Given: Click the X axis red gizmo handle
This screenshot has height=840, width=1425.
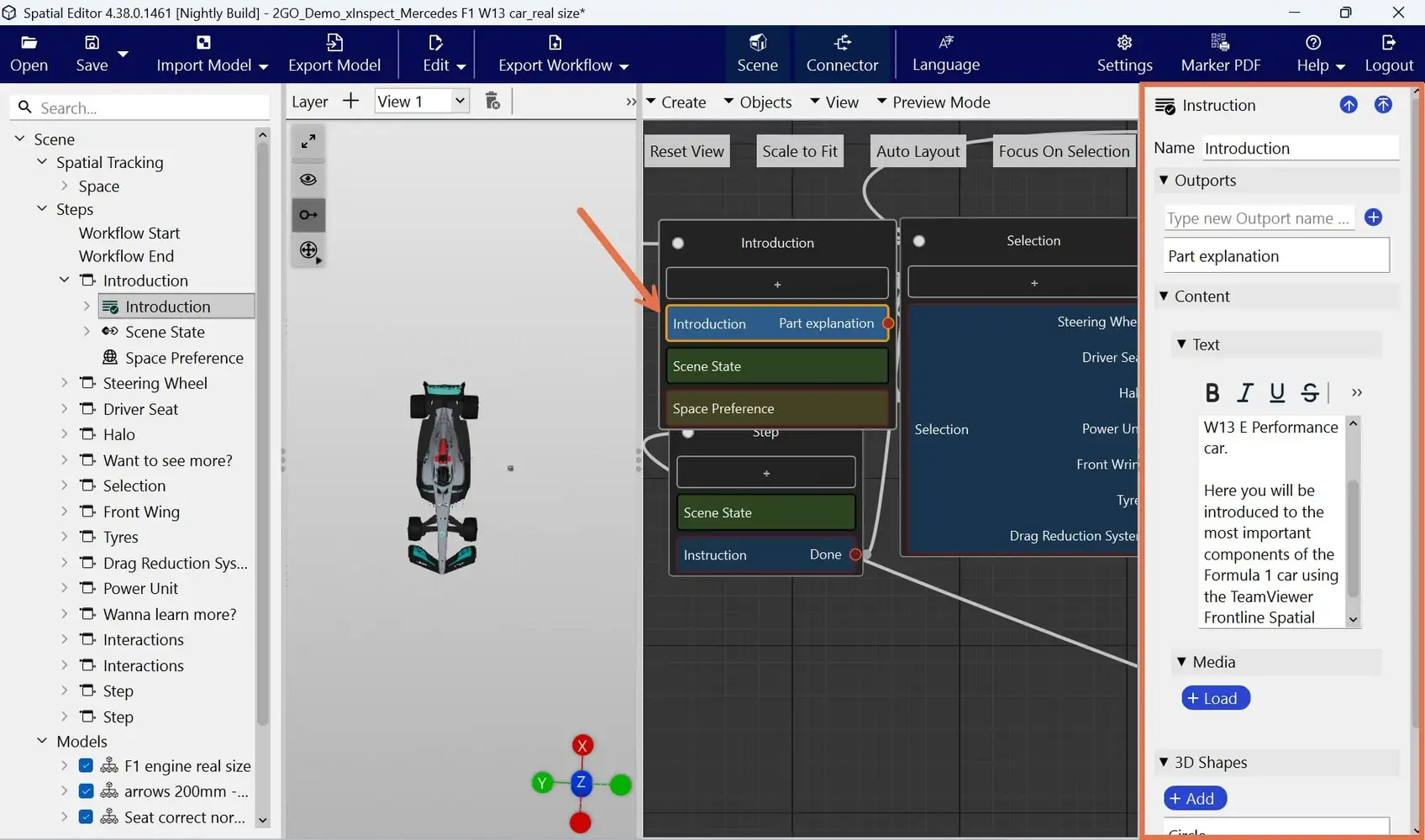Looking at the screenshot, I should click(582, 746).
